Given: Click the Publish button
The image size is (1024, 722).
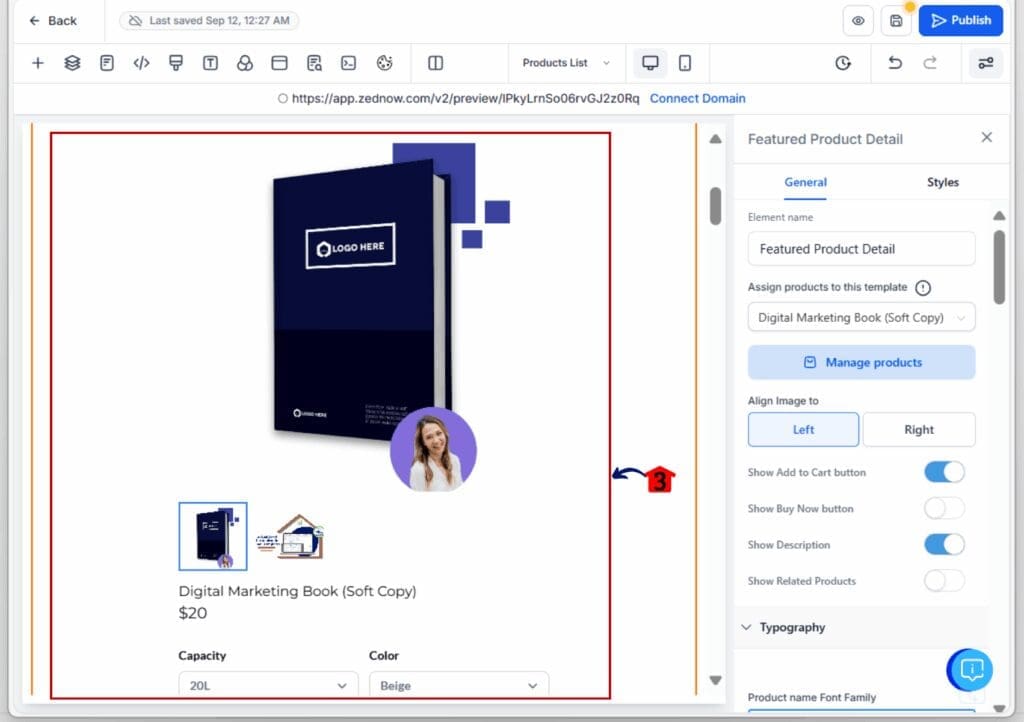Looking at the screenshot, I should click(960, 20).
